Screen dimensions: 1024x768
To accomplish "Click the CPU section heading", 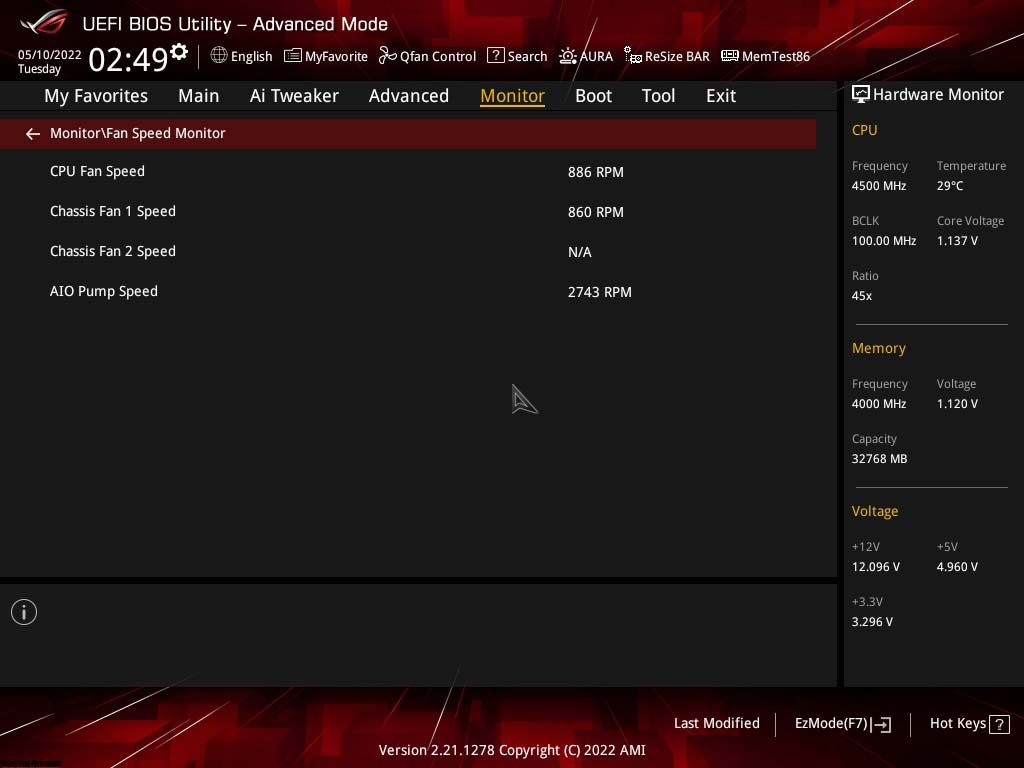I will (864, 130).
